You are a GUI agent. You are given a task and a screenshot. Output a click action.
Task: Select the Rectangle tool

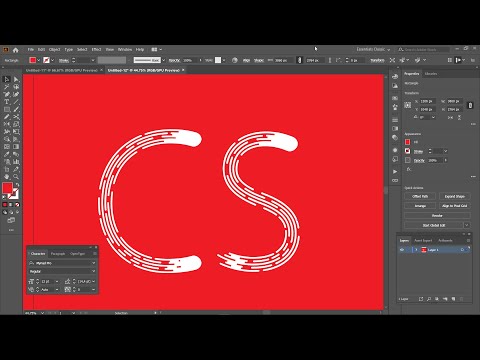7,109
